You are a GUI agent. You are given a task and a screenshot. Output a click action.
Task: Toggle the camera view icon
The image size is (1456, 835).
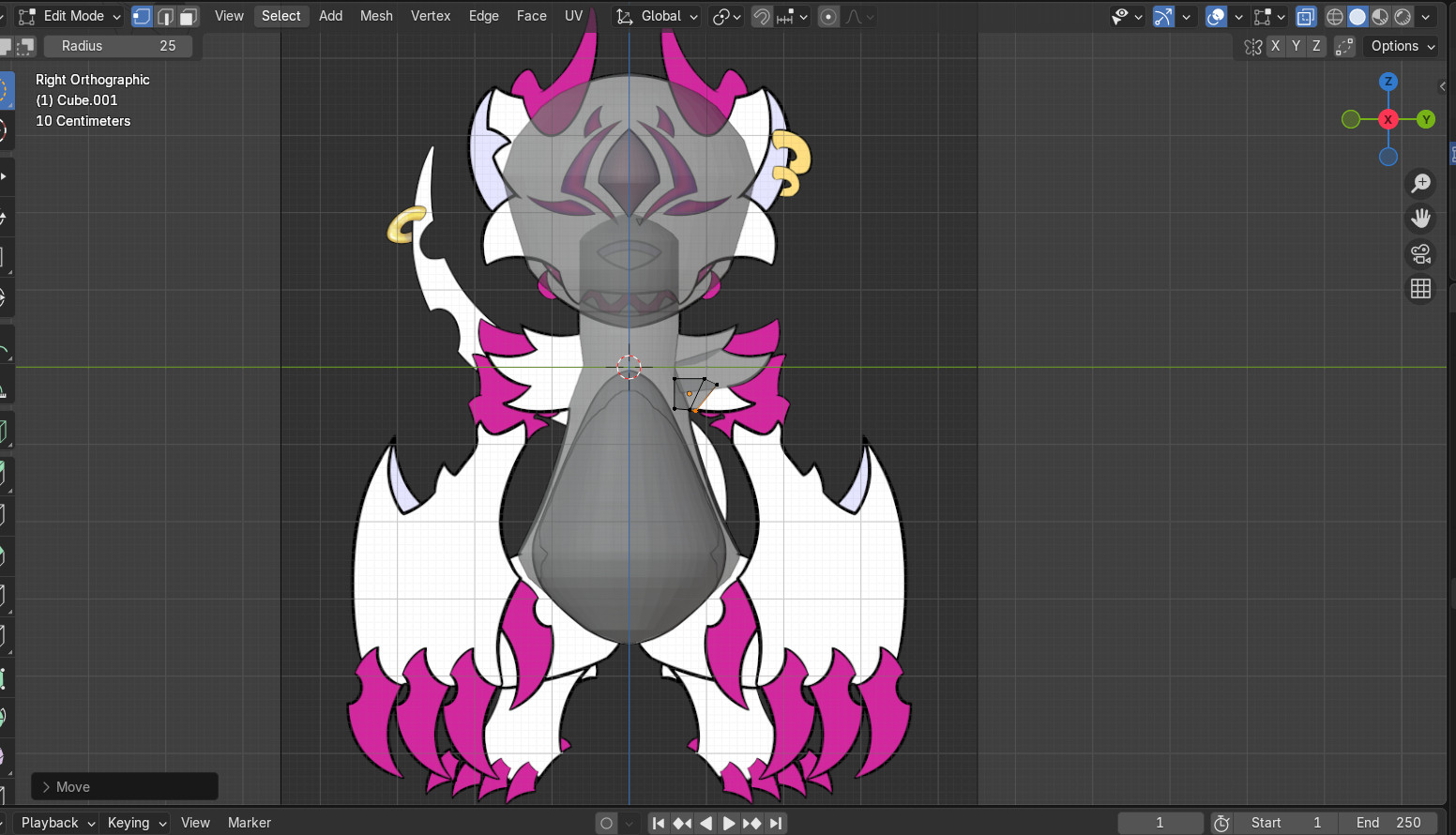pos(1421,253)
